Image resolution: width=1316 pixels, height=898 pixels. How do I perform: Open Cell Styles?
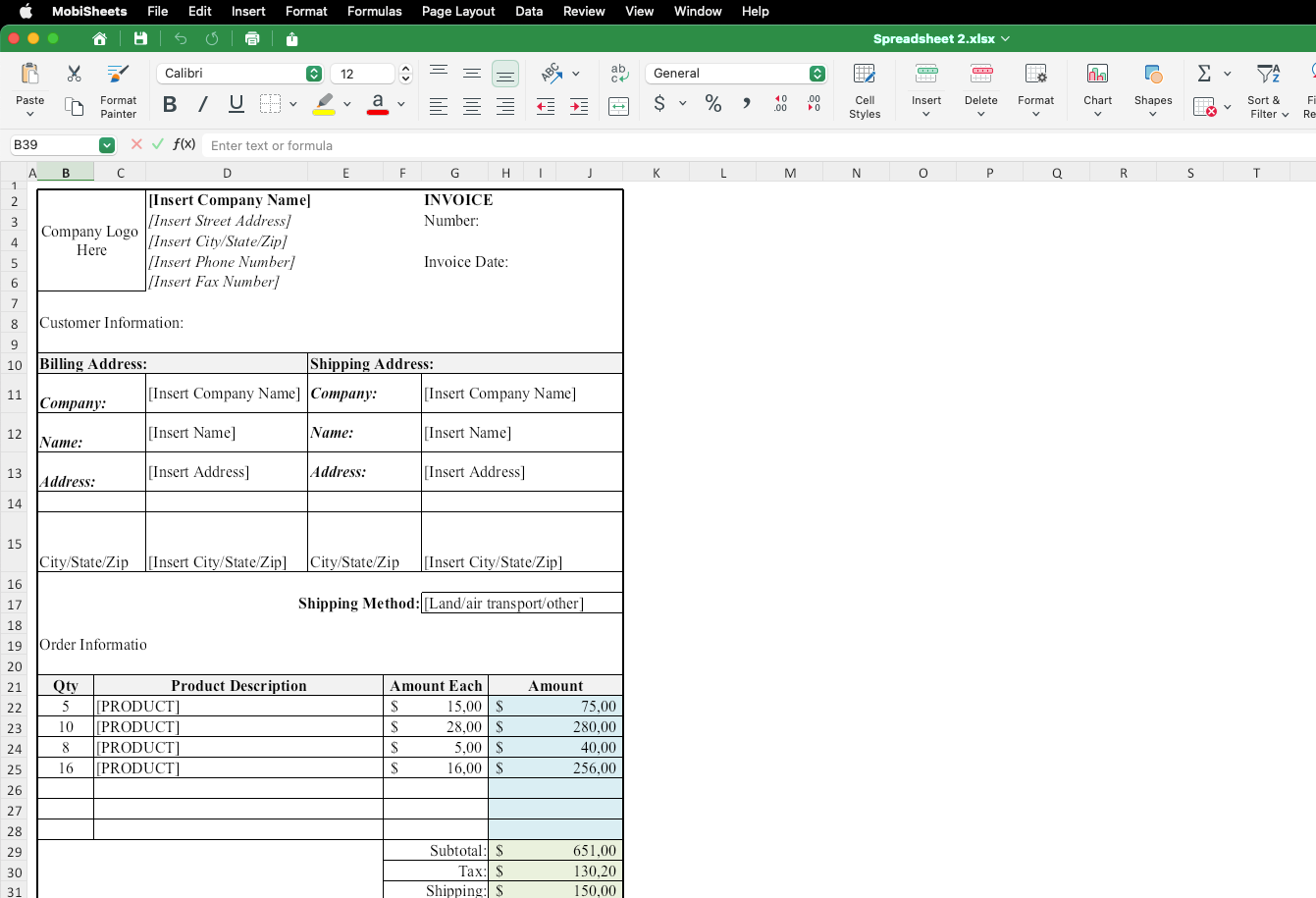point(864,90)
